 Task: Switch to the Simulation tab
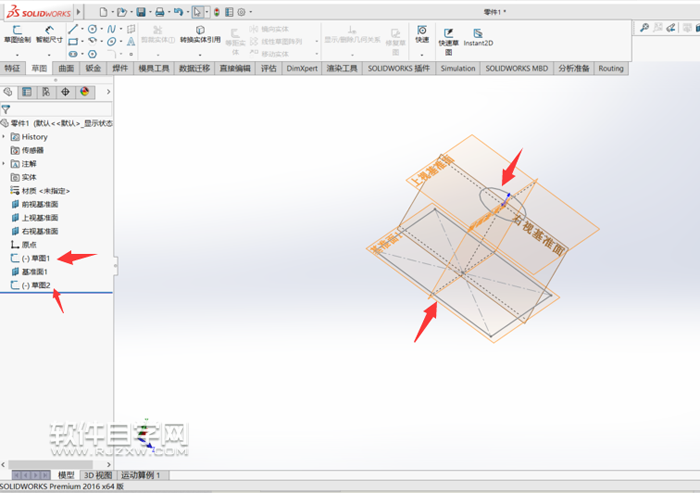(x=458, y=68)
